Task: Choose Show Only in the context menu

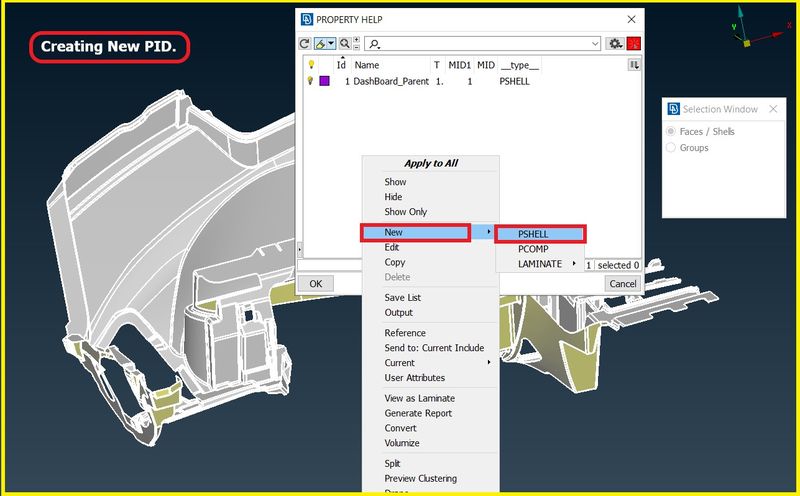Action: tap(406, 211)
